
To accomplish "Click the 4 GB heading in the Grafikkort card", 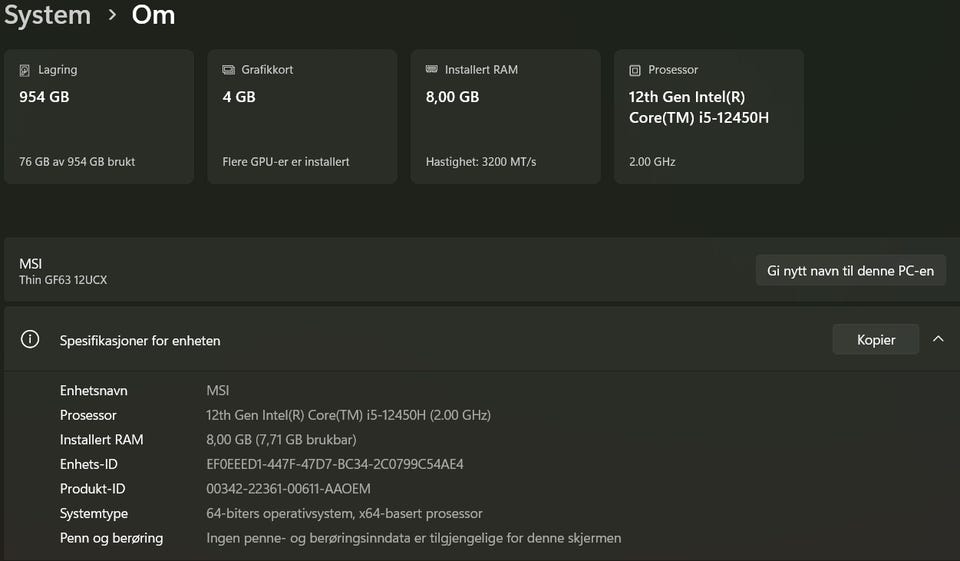I will 239,97.
